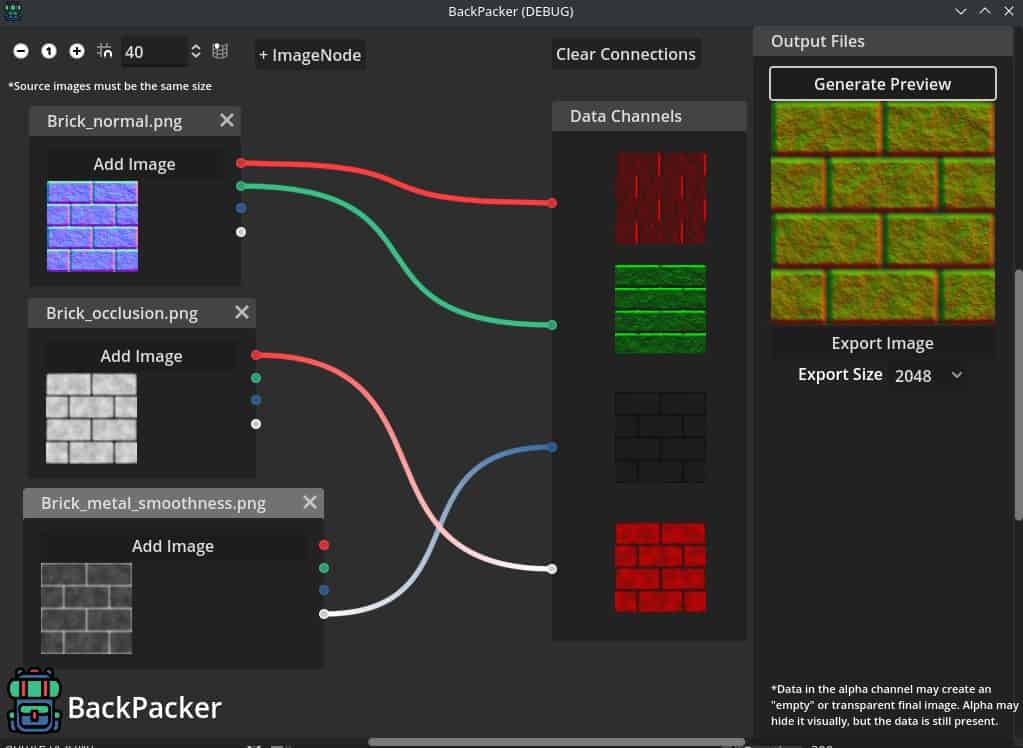Close the BackPacker window
This screenshot has width=1023, height=748.
click(1008, 11)
